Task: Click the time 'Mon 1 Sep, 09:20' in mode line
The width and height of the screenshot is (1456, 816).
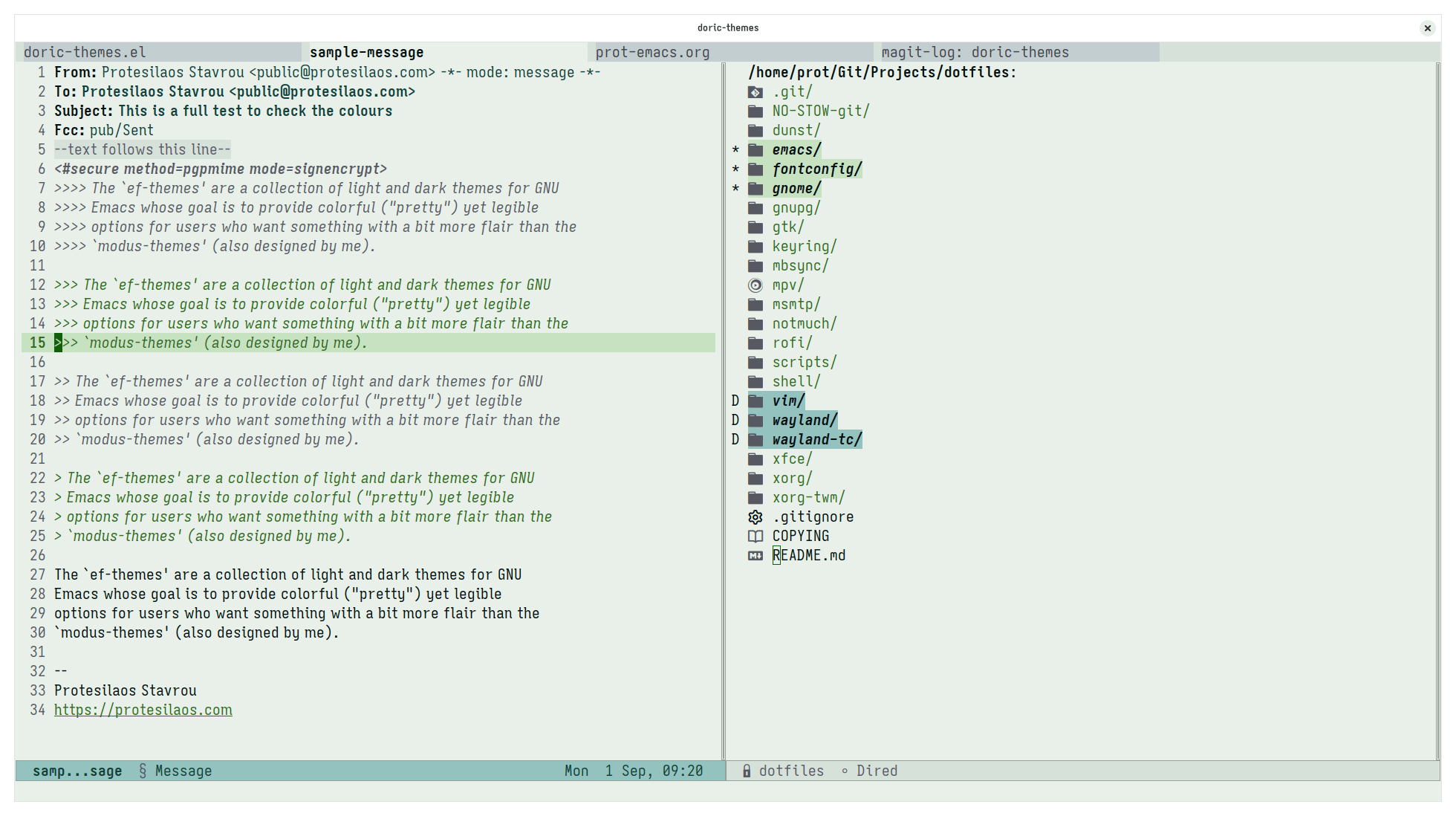Action: click(633, 771)
